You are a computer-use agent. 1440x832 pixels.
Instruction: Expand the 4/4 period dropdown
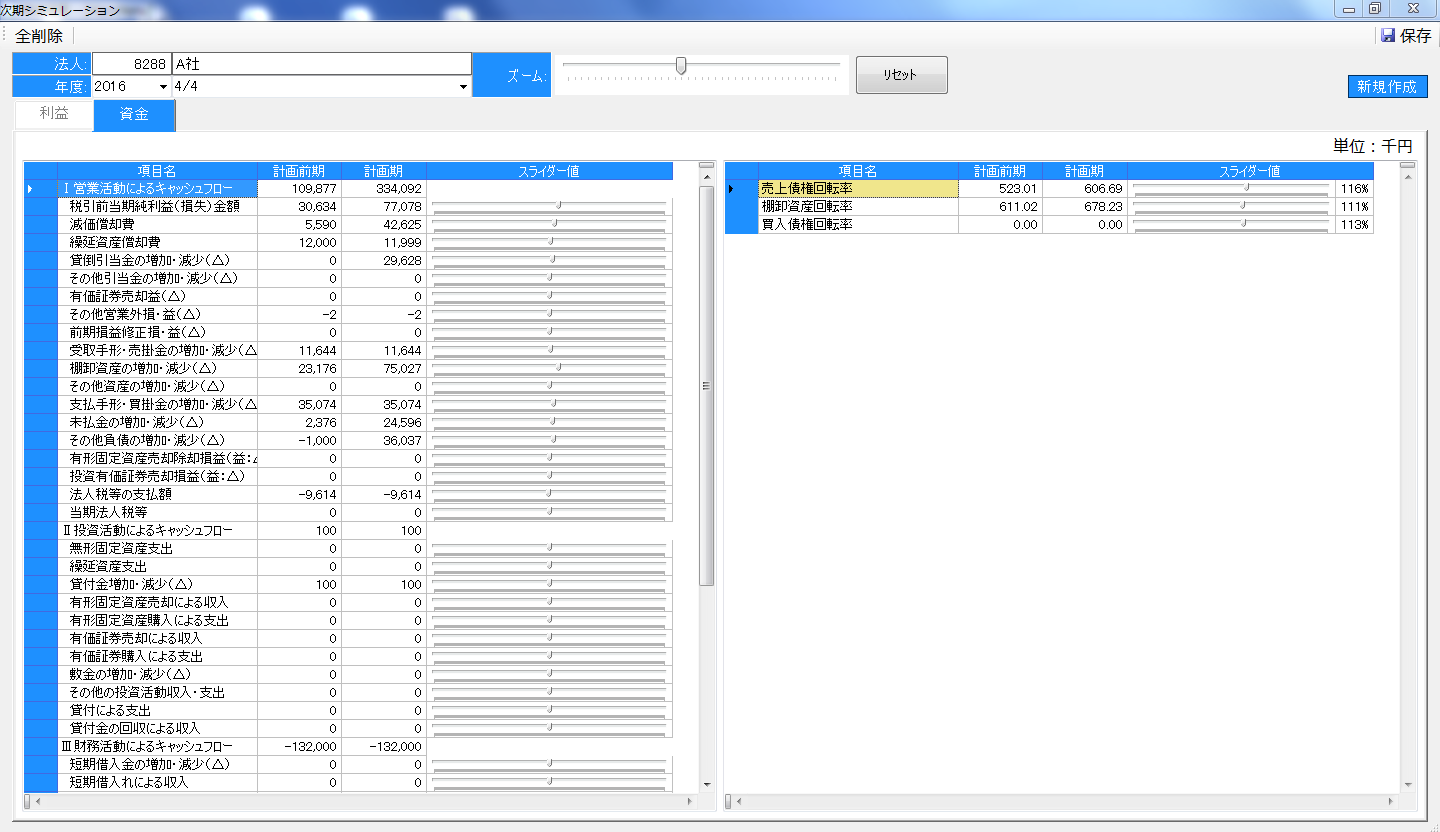coord(463,87)
